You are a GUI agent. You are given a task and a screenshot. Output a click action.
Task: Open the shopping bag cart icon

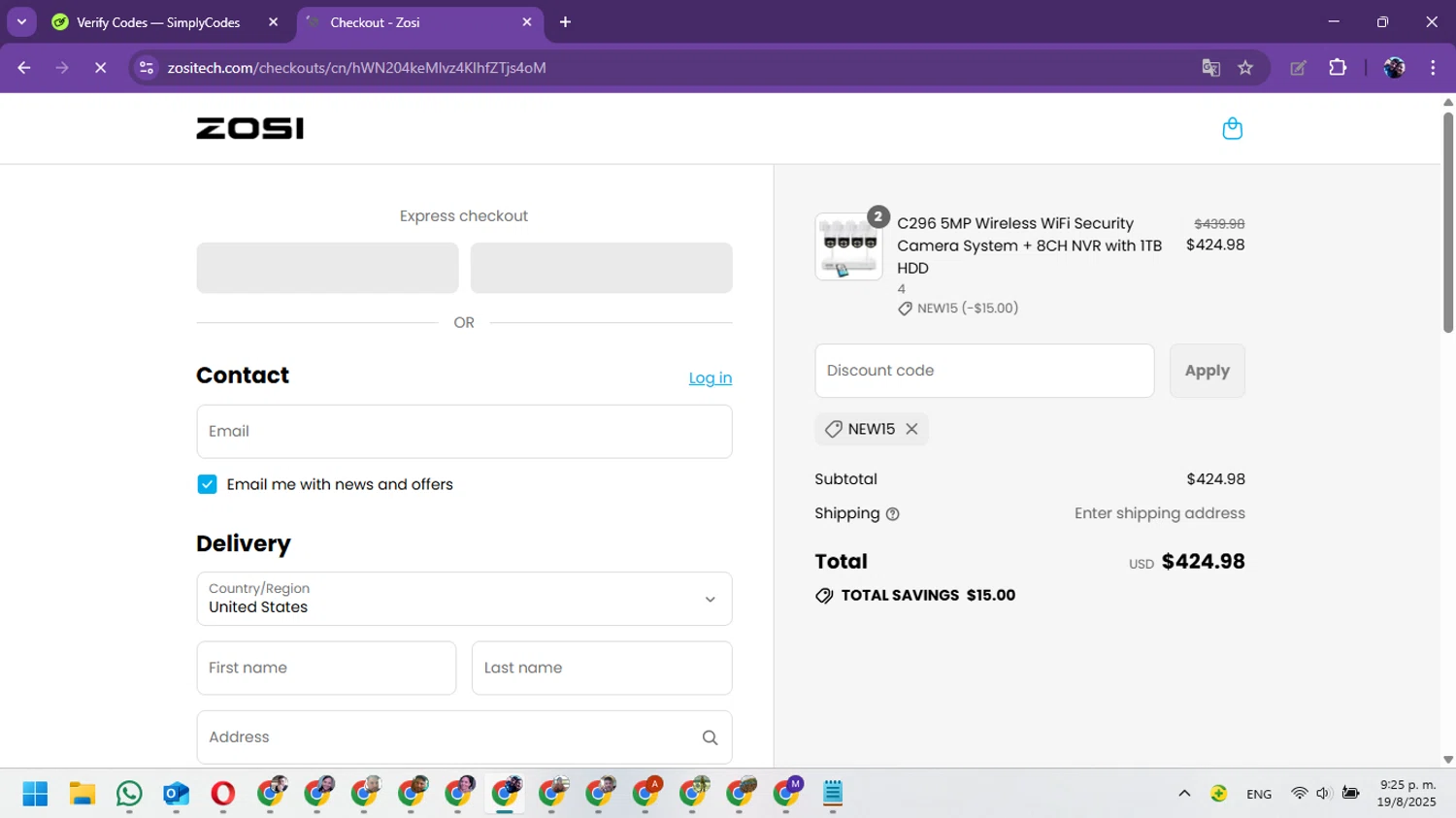pyautogui.click(x=1232, y=128)
